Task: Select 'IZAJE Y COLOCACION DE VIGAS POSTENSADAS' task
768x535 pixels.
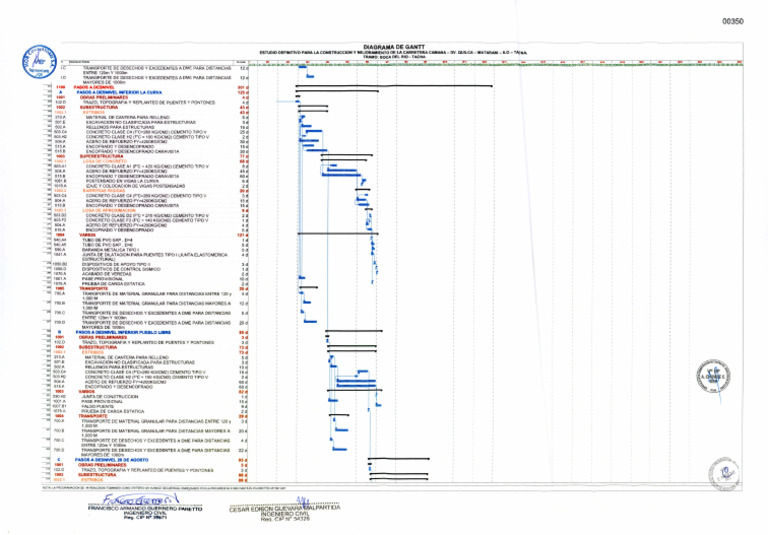Action: 136,186
